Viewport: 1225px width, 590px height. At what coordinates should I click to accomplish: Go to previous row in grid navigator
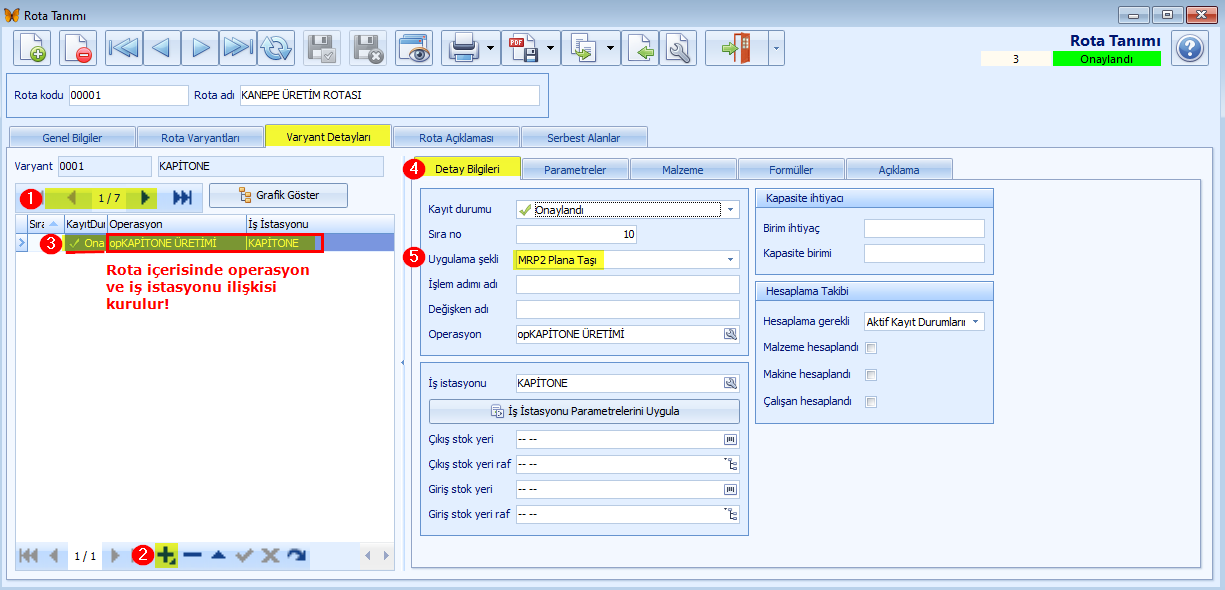pyautogui.click(x=54, y=555)
